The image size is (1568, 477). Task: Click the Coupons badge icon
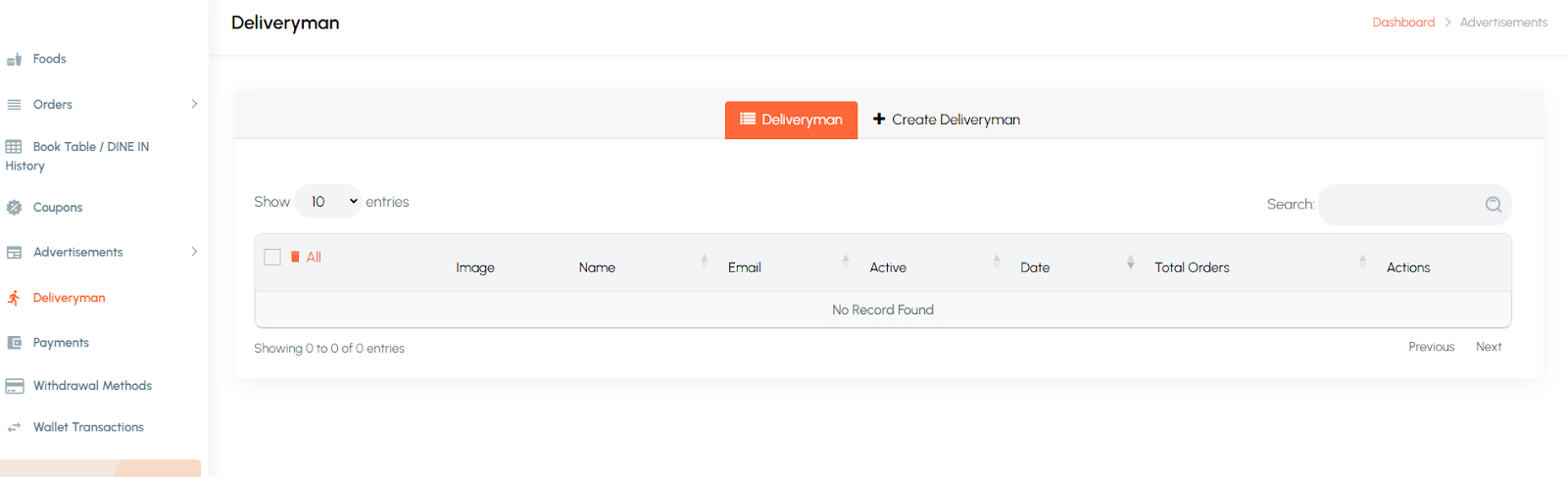tap(14, 208)
